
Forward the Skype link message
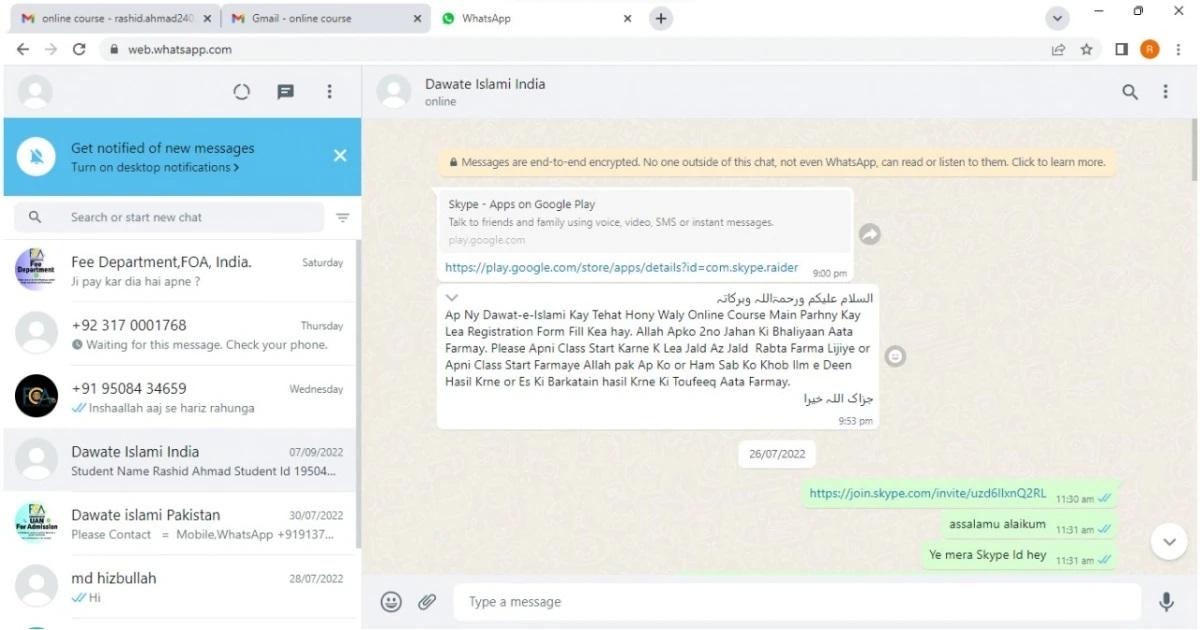pos(870,234)
